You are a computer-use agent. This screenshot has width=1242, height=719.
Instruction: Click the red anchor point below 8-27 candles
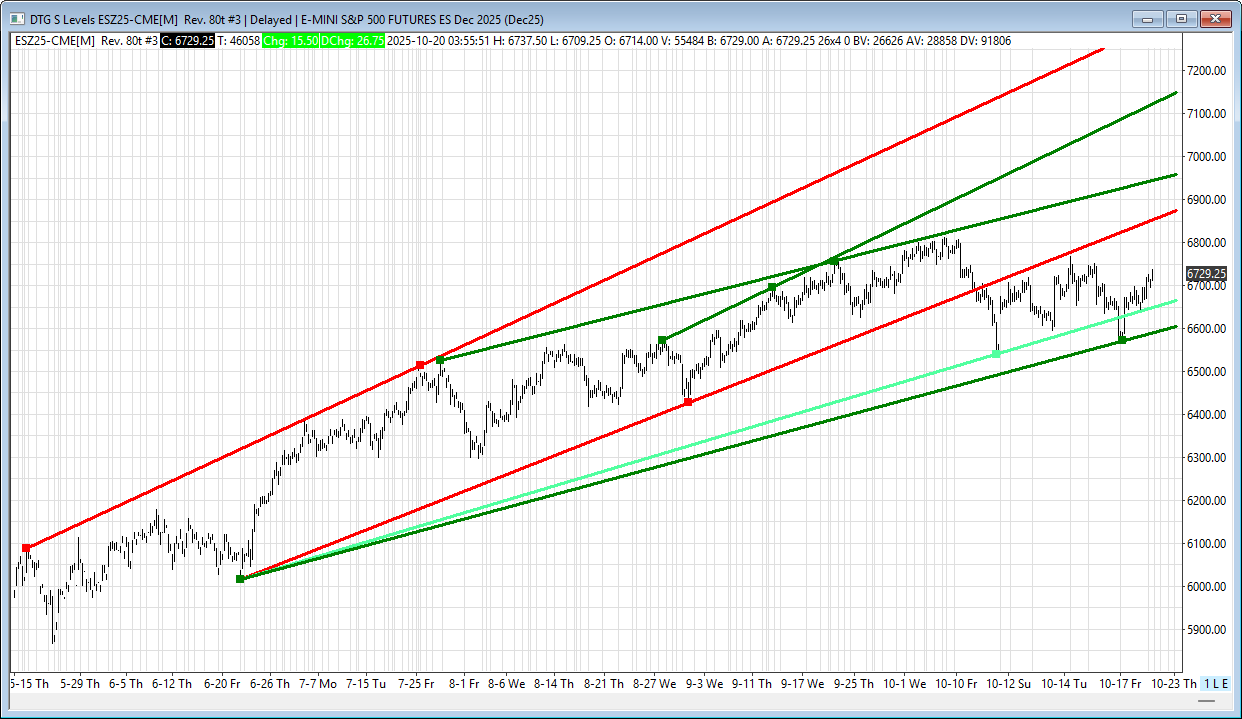[x=688, y=402]
